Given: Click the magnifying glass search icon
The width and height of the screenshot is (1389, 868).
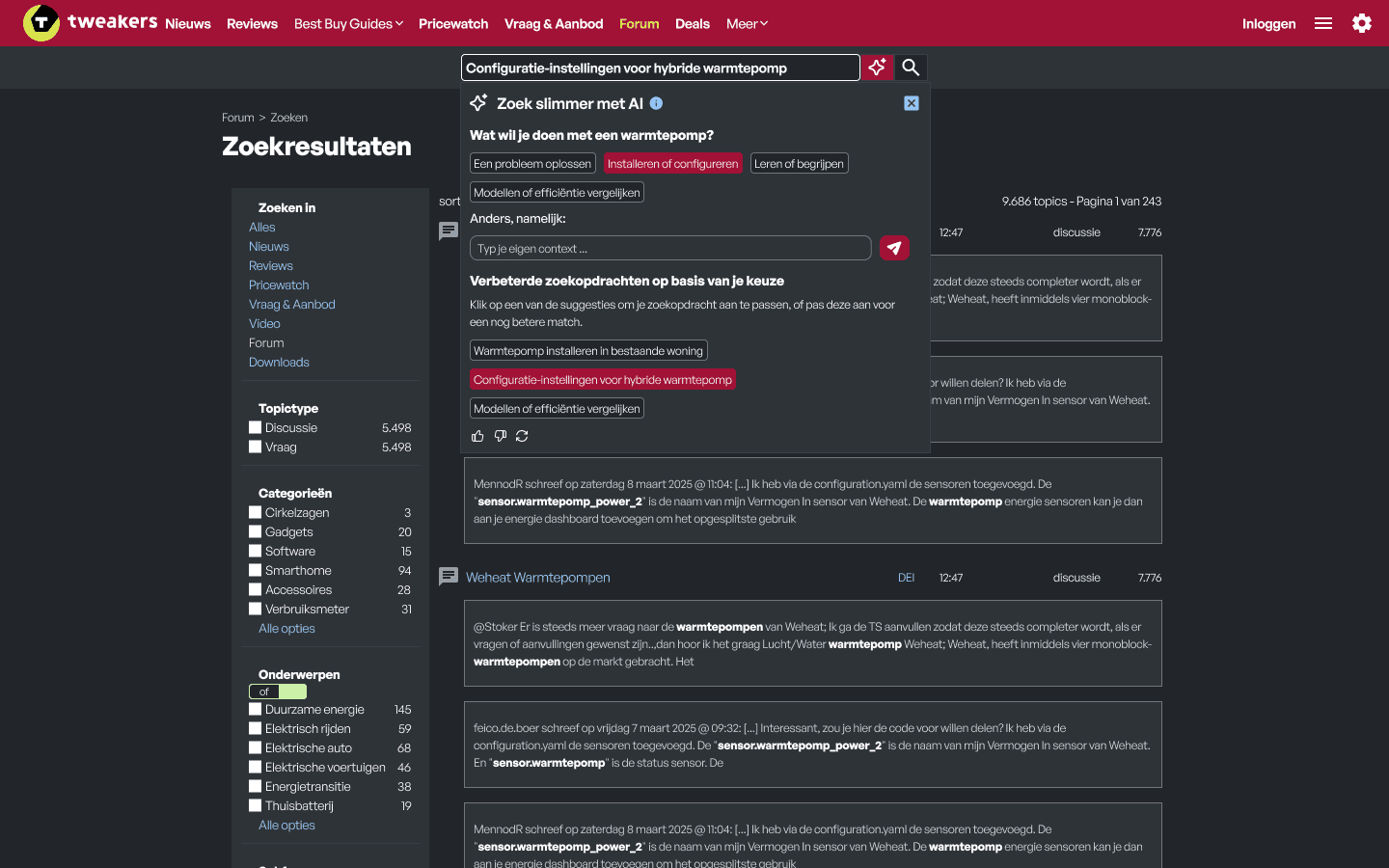Looking at the screenshot, I should [x=911, y=67].
